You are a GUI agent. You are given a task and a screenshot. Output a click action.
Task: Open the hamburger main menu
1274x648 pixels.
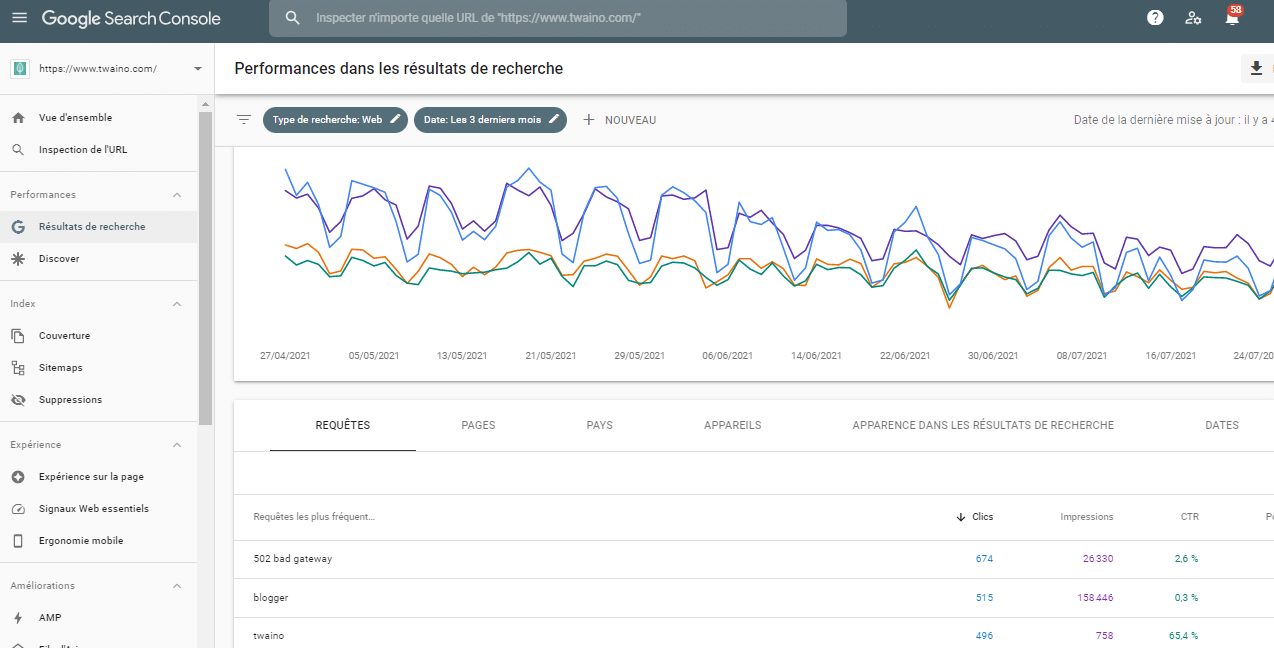point(20,18)
